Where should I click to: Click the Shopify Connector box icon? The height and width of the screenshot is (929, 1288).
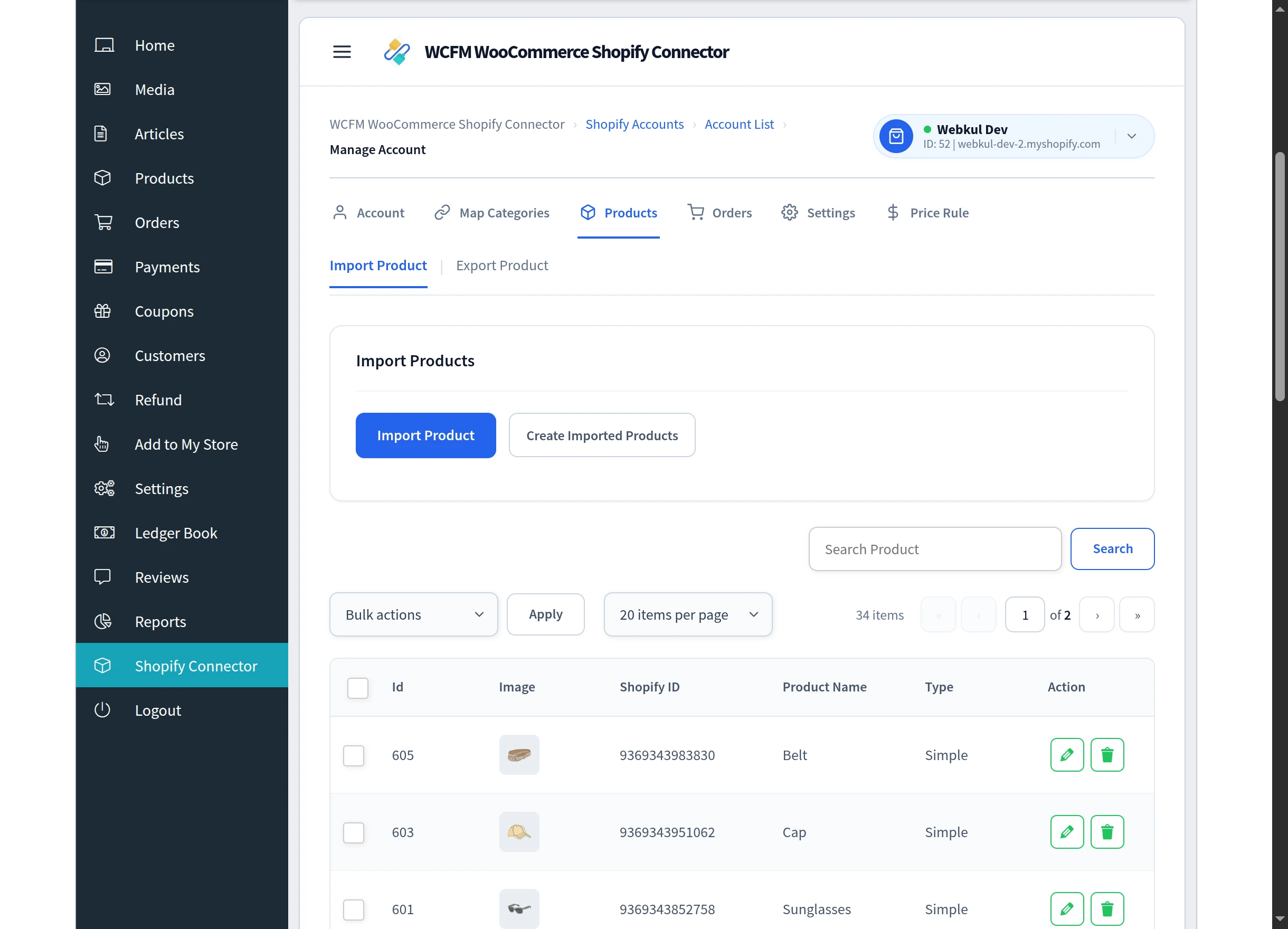click(x=103, y=666)
